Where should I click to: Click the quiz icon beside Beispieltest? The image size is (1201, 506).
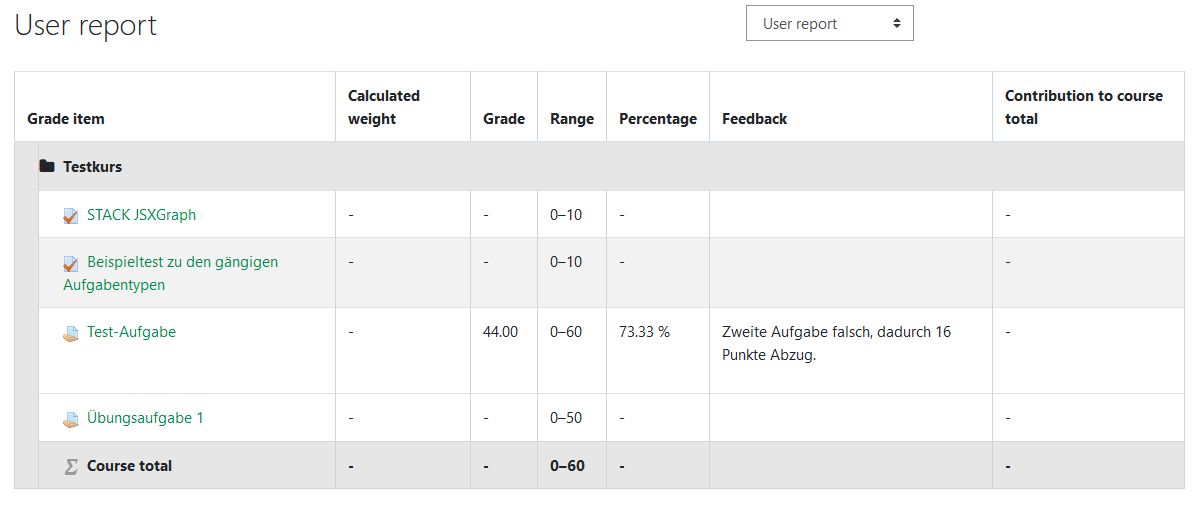click(71, 263)
